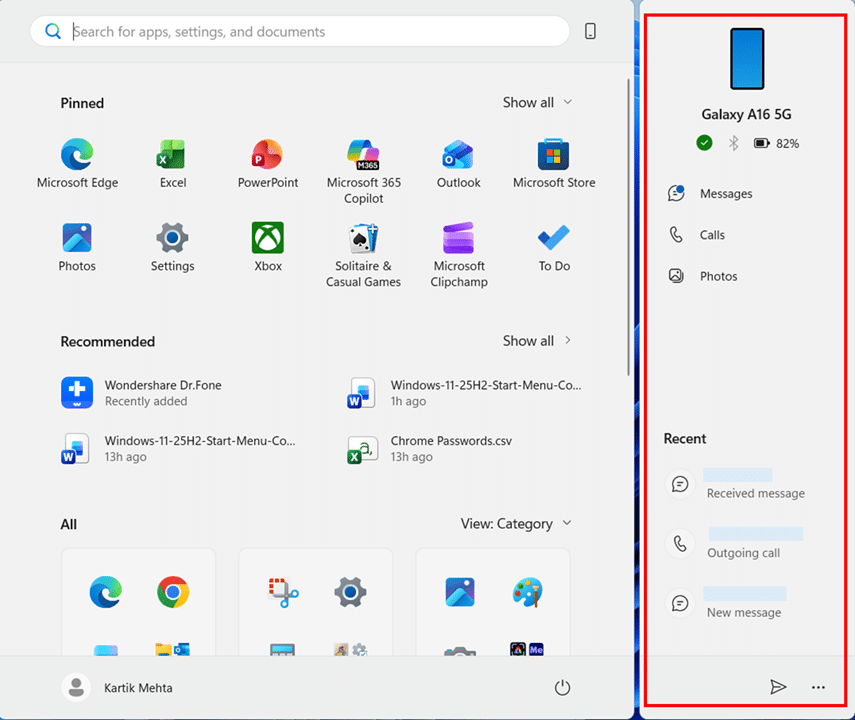Toggle the phone panel icon beside search
The height and width of the screenshot is (720, 855).
[x=590, y=32]
